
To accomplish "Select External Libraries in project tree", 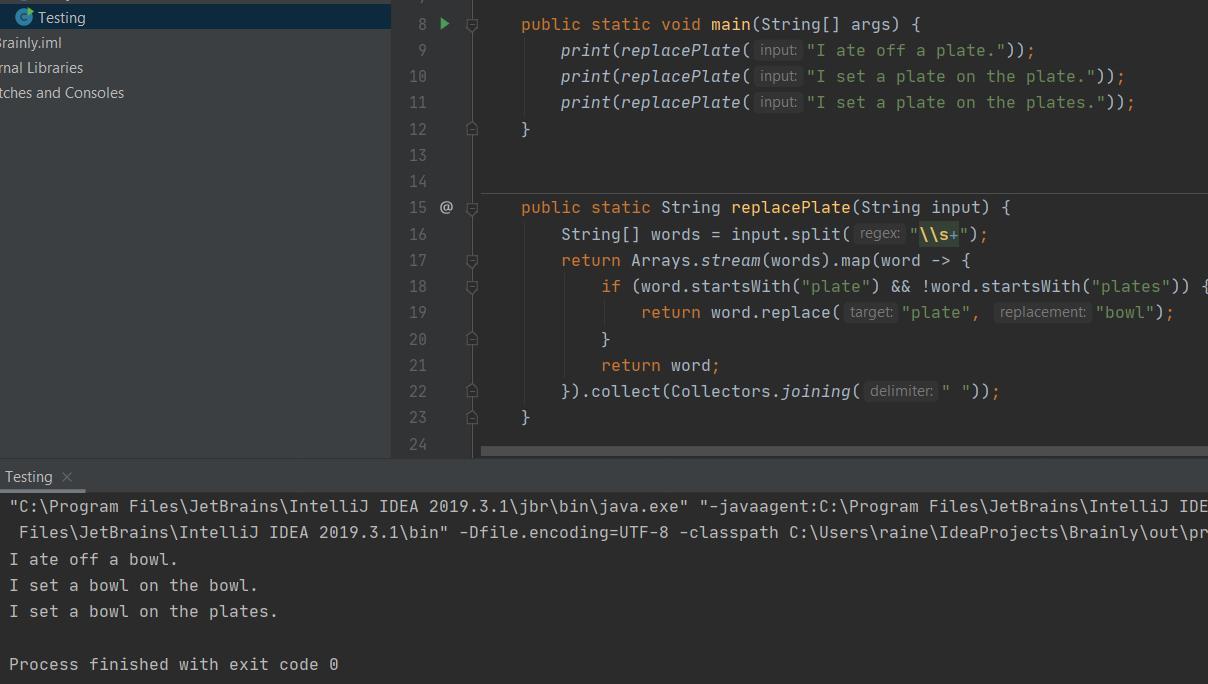I will click(41, 68).
